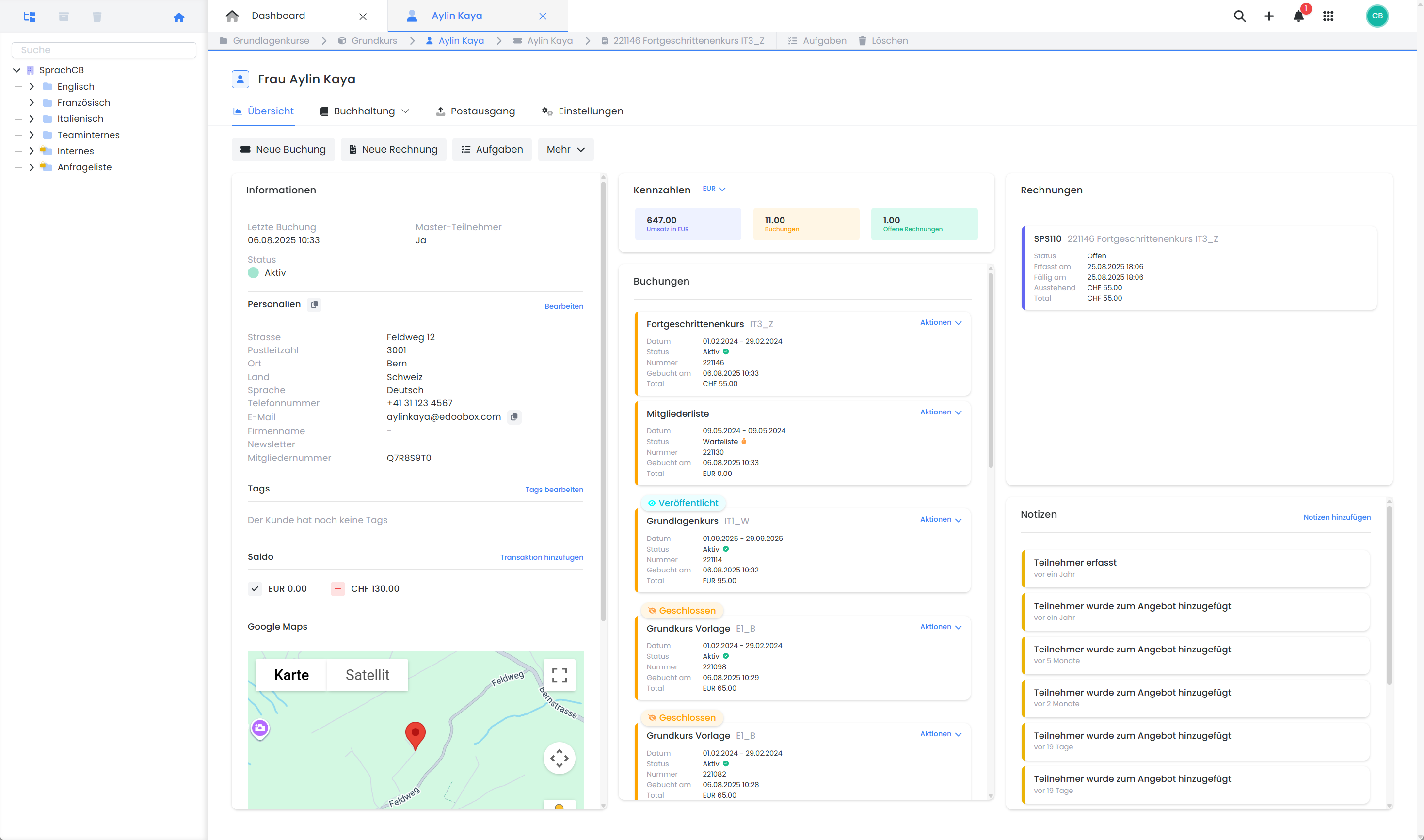Open the archive icon in the left sidebar

click(x=64, y=16)
